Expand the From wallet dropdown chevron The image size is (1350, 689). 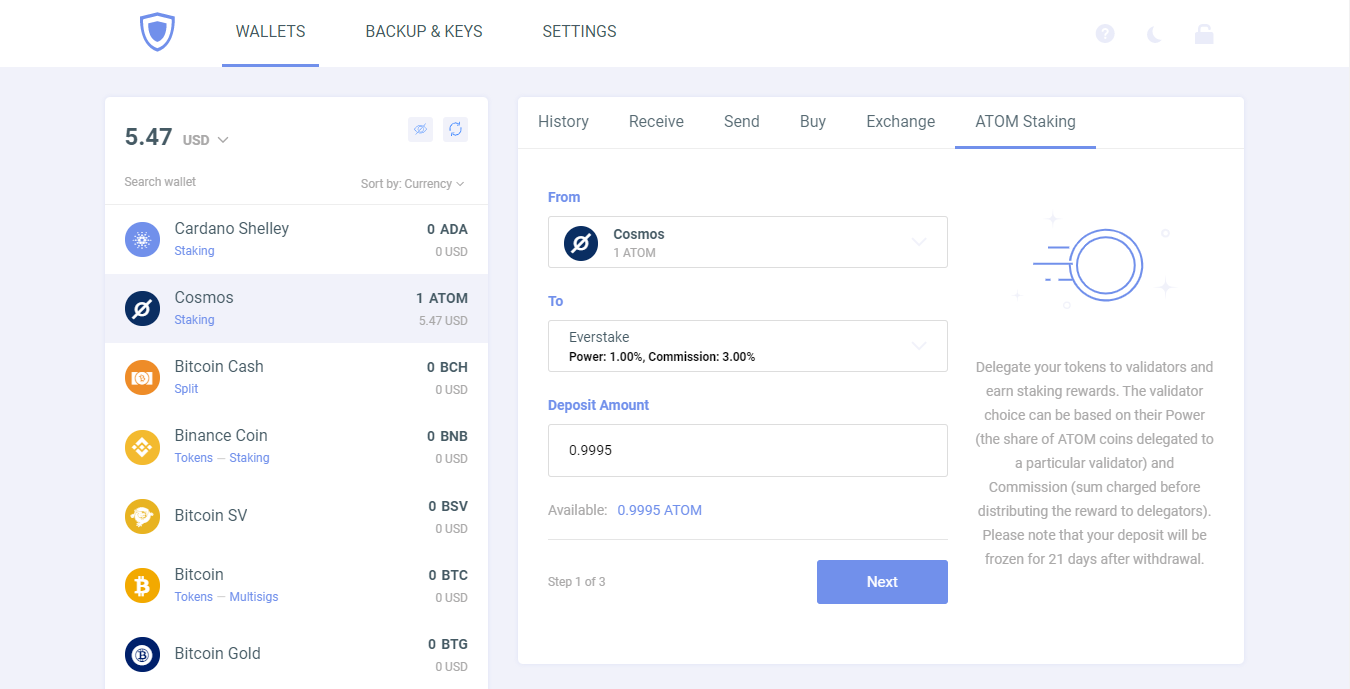coord(919,241)
